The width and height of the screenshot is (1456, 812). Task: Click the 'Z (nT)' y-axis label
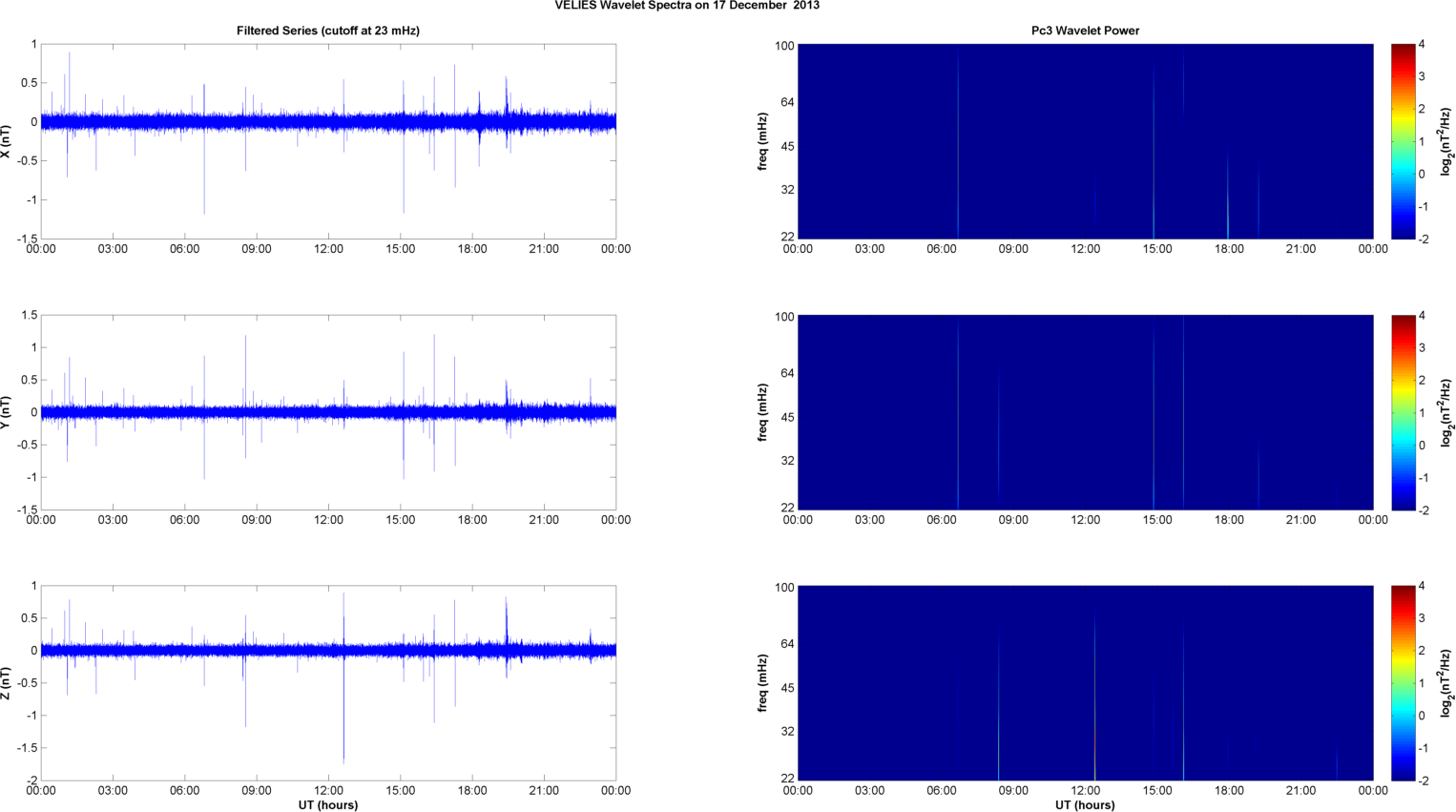tap(6, 683)
